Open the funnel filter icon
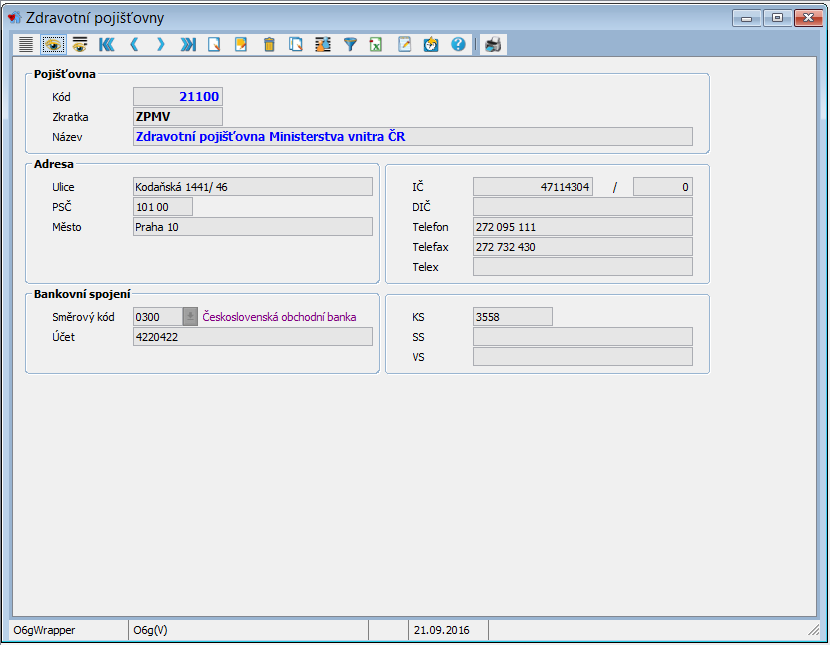Image resolution: width=830 pixels, height=645 pixels. [x=350, y=44]
